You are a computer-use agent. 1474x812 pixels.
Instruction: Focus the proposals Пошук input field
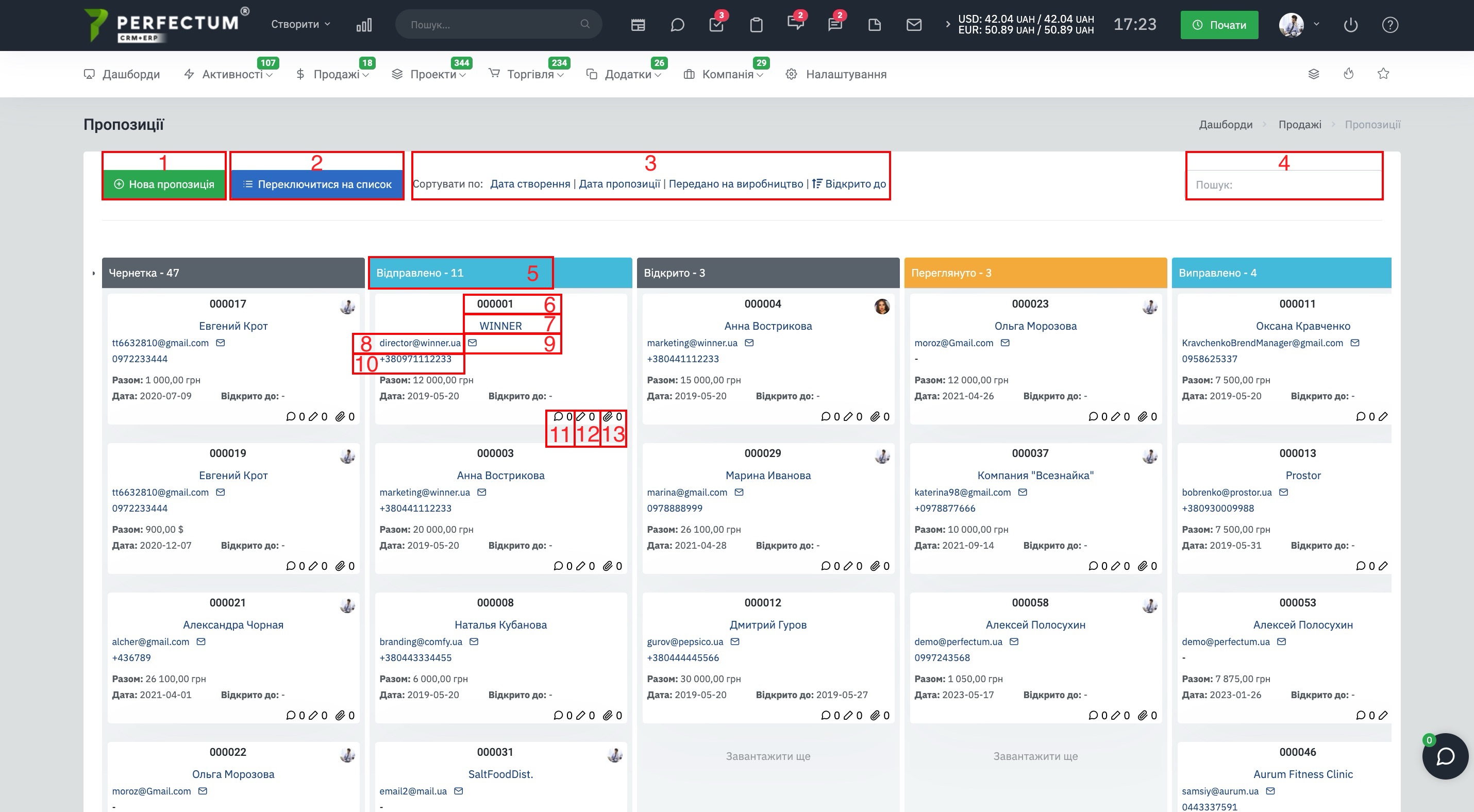tap(1283, 184)
